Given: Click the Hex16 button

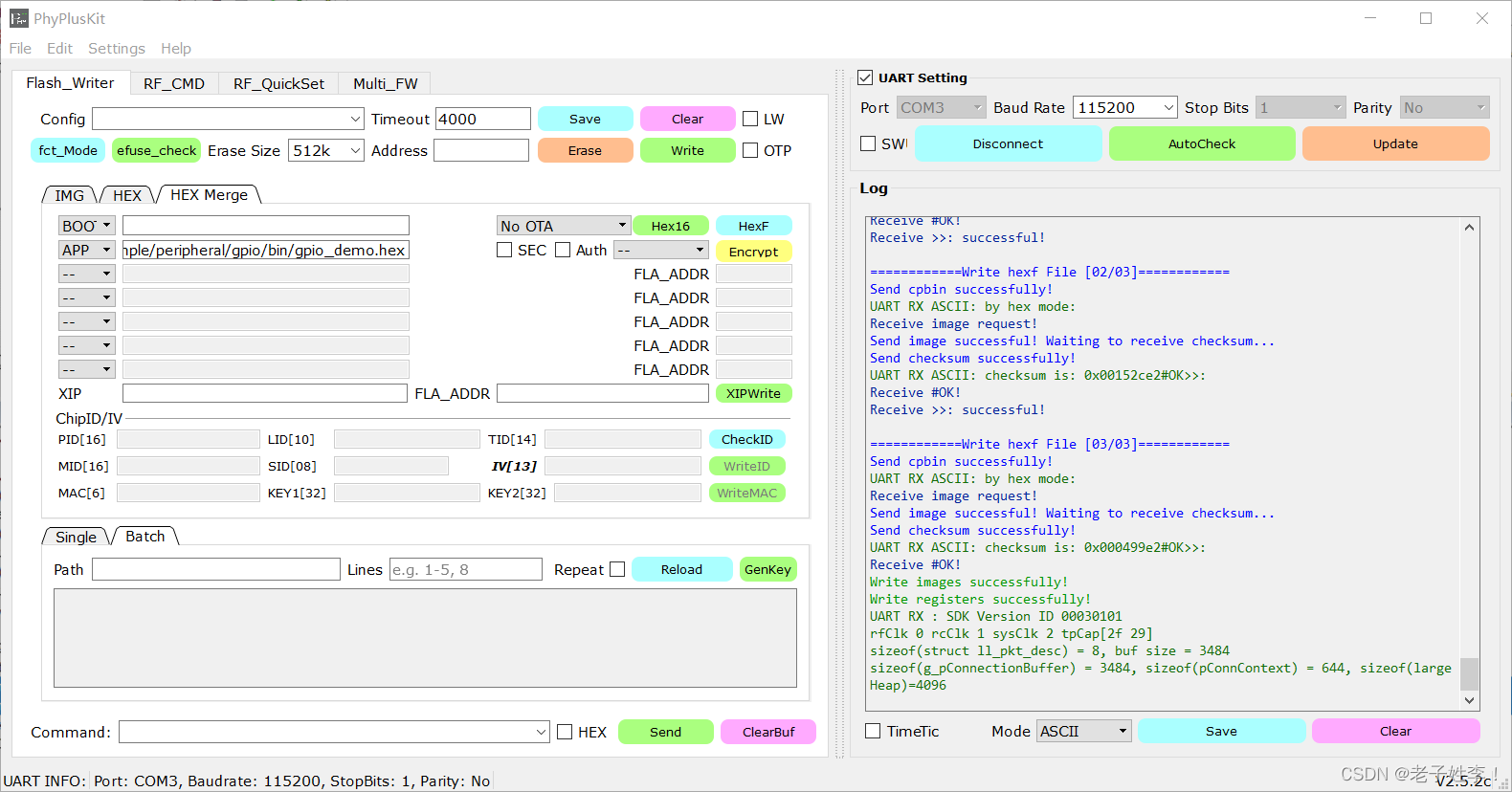Looking at the screenshot, I should pos(671,226).
